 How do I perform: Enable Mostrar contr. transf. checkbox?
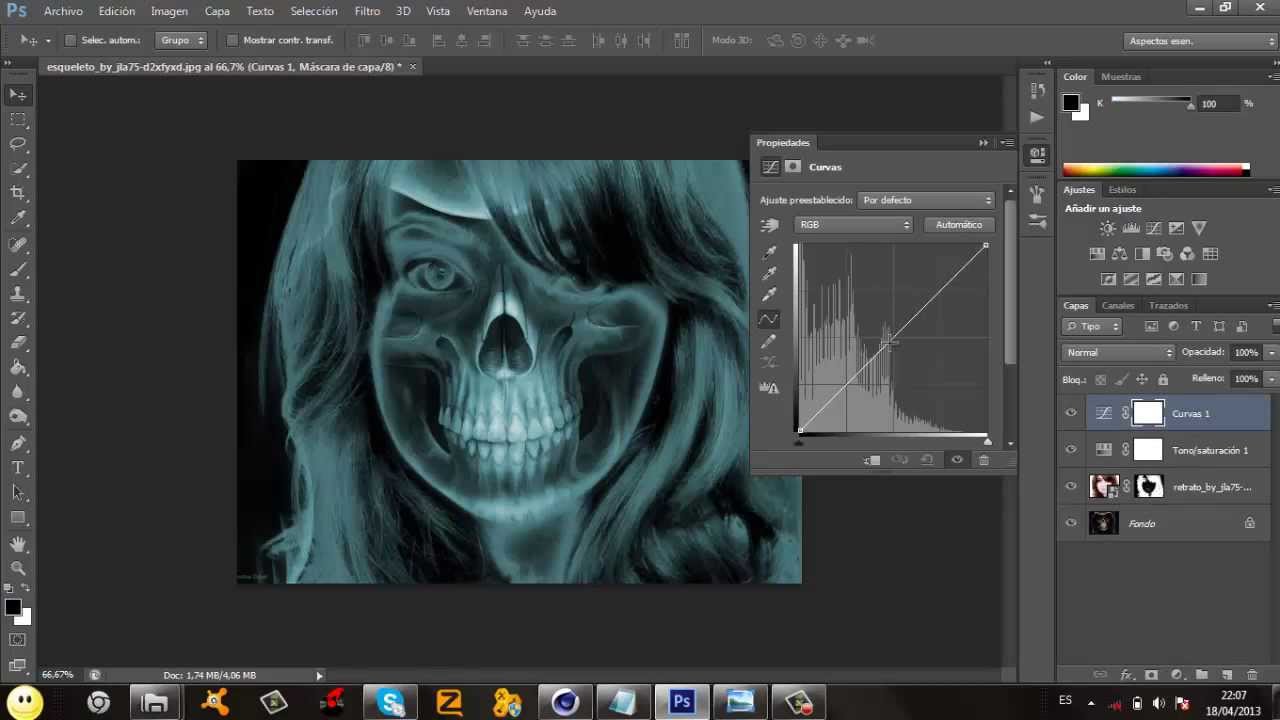(232, 41)
